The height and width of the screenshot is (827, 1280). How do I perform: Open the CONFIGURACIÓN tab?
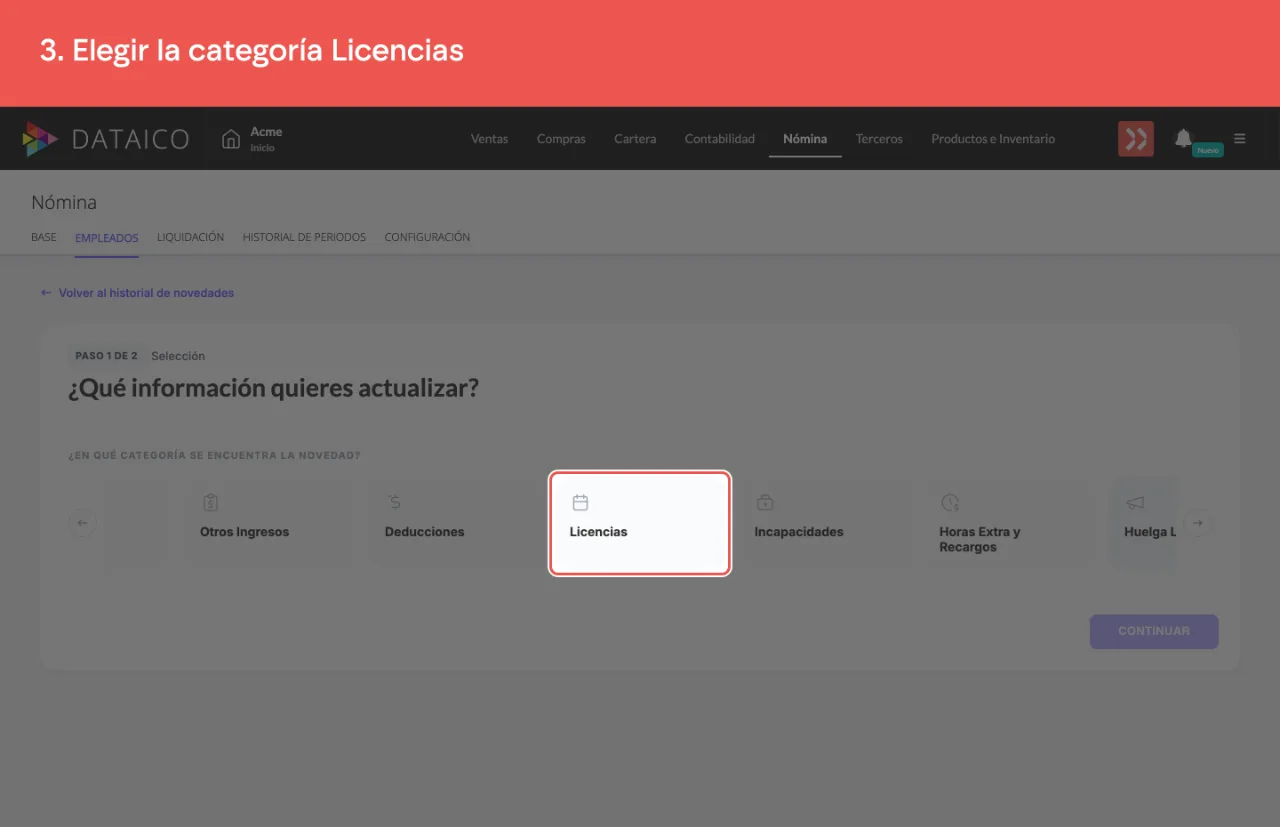tap(427, 237)
